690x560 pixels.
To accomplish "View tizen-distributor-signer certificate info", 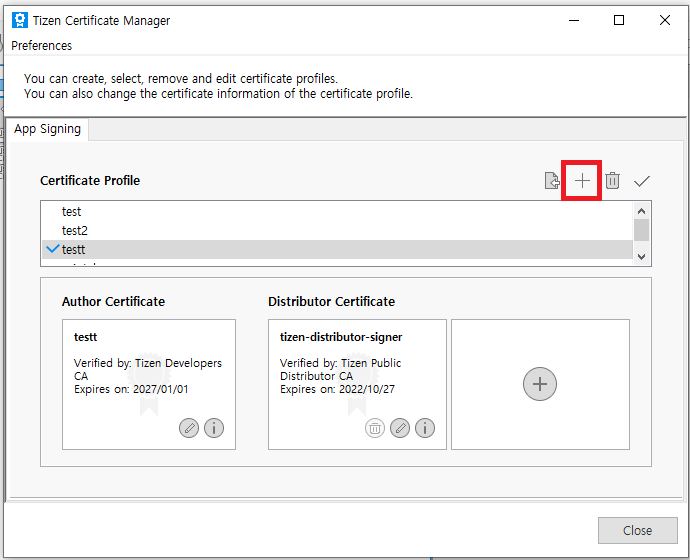I will click(x=425, y=428).
